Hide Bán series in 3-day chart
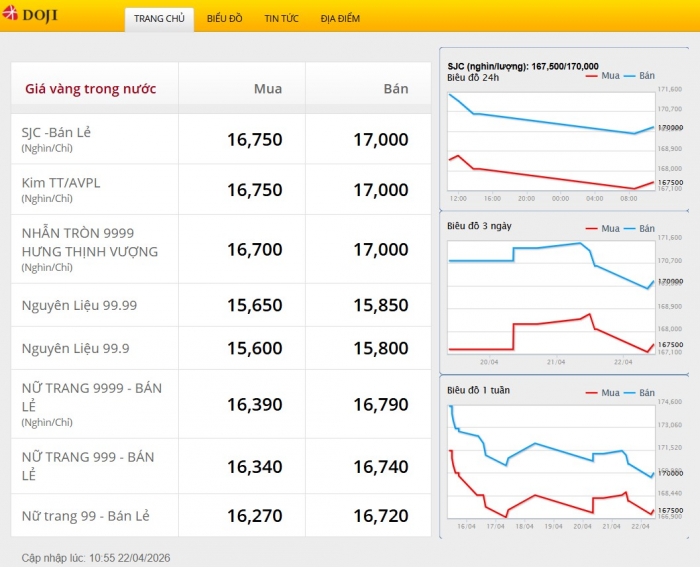 (x=639, y=228)
